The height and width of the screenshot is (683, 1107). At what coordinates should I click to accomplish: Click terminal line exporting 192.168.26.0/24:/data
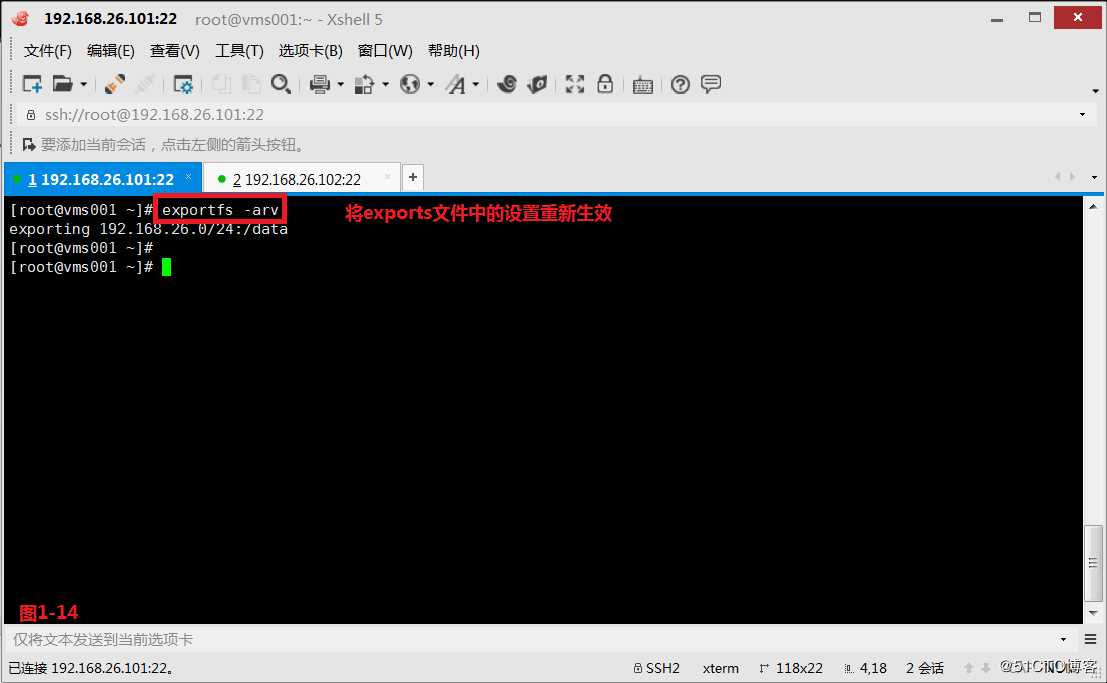tap(148, 229)
